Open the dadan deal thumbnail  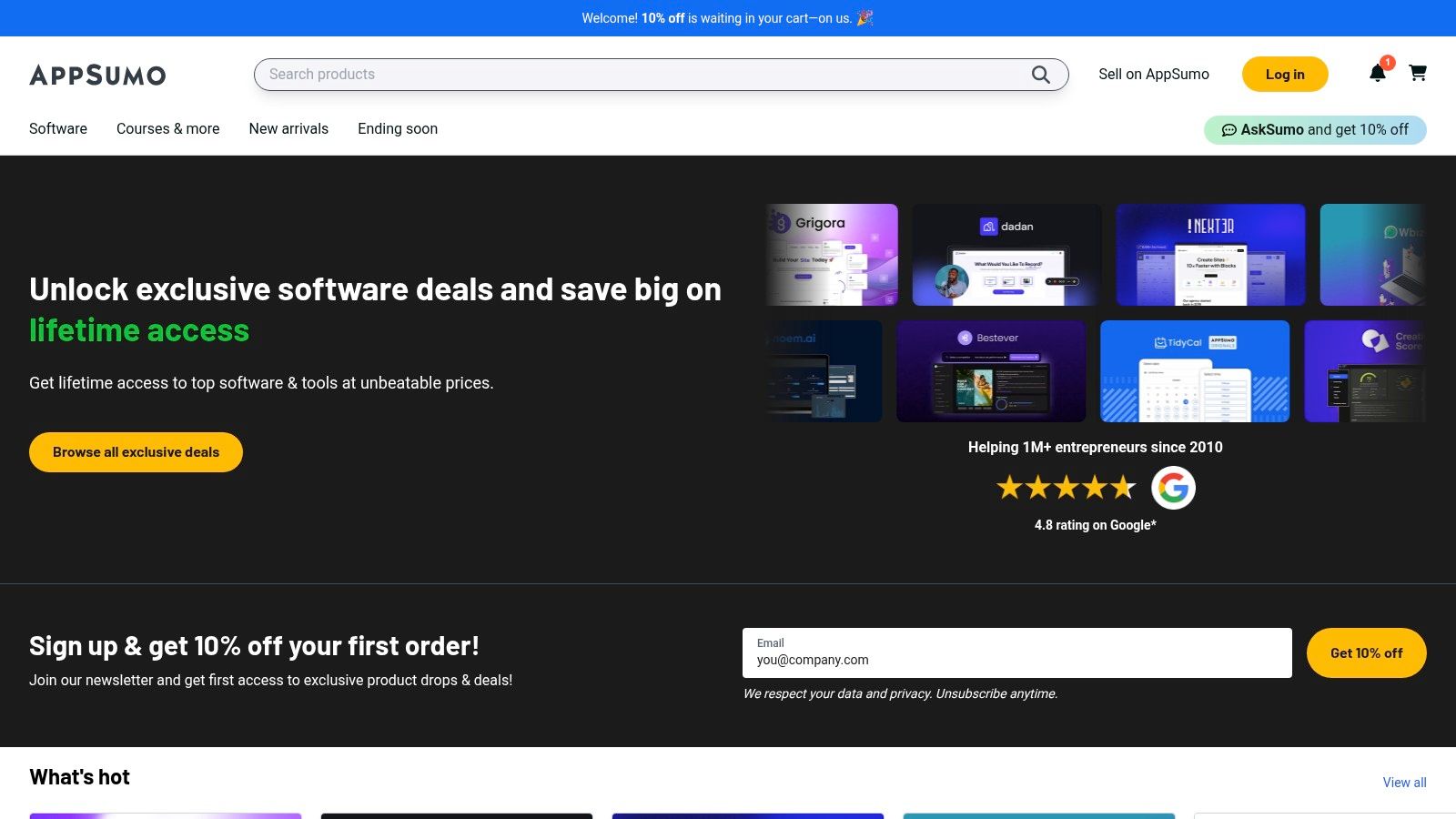pos(1006,255)
